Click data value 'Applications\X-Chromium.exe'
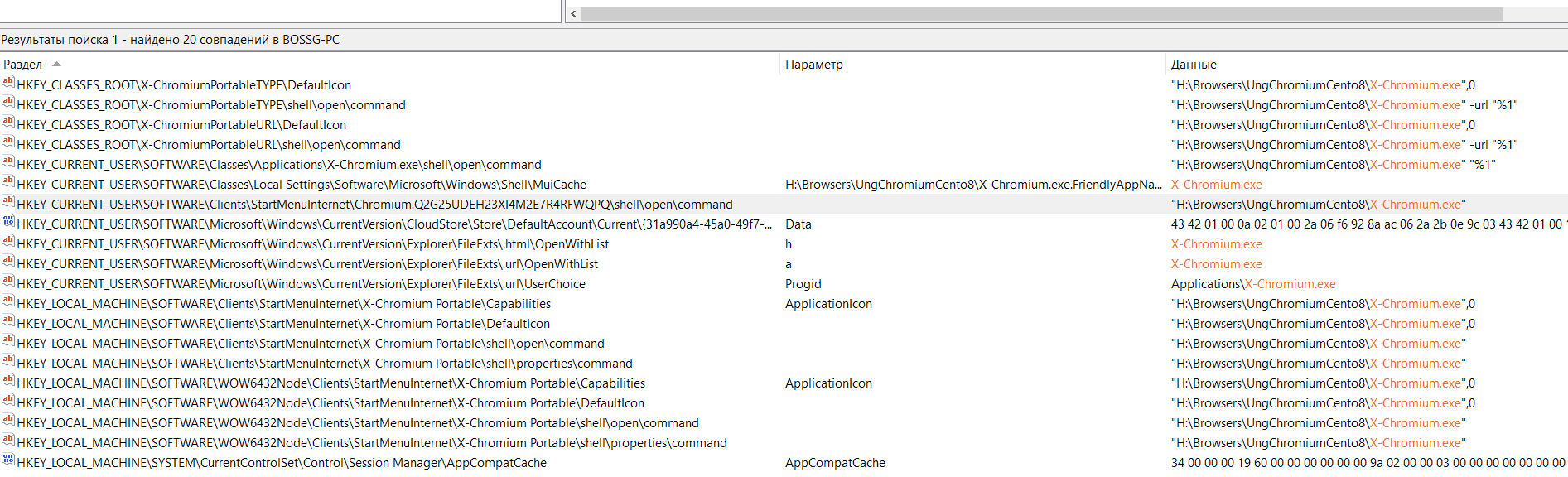Viewport: 1568px width, 477px height. point(1253,284)
